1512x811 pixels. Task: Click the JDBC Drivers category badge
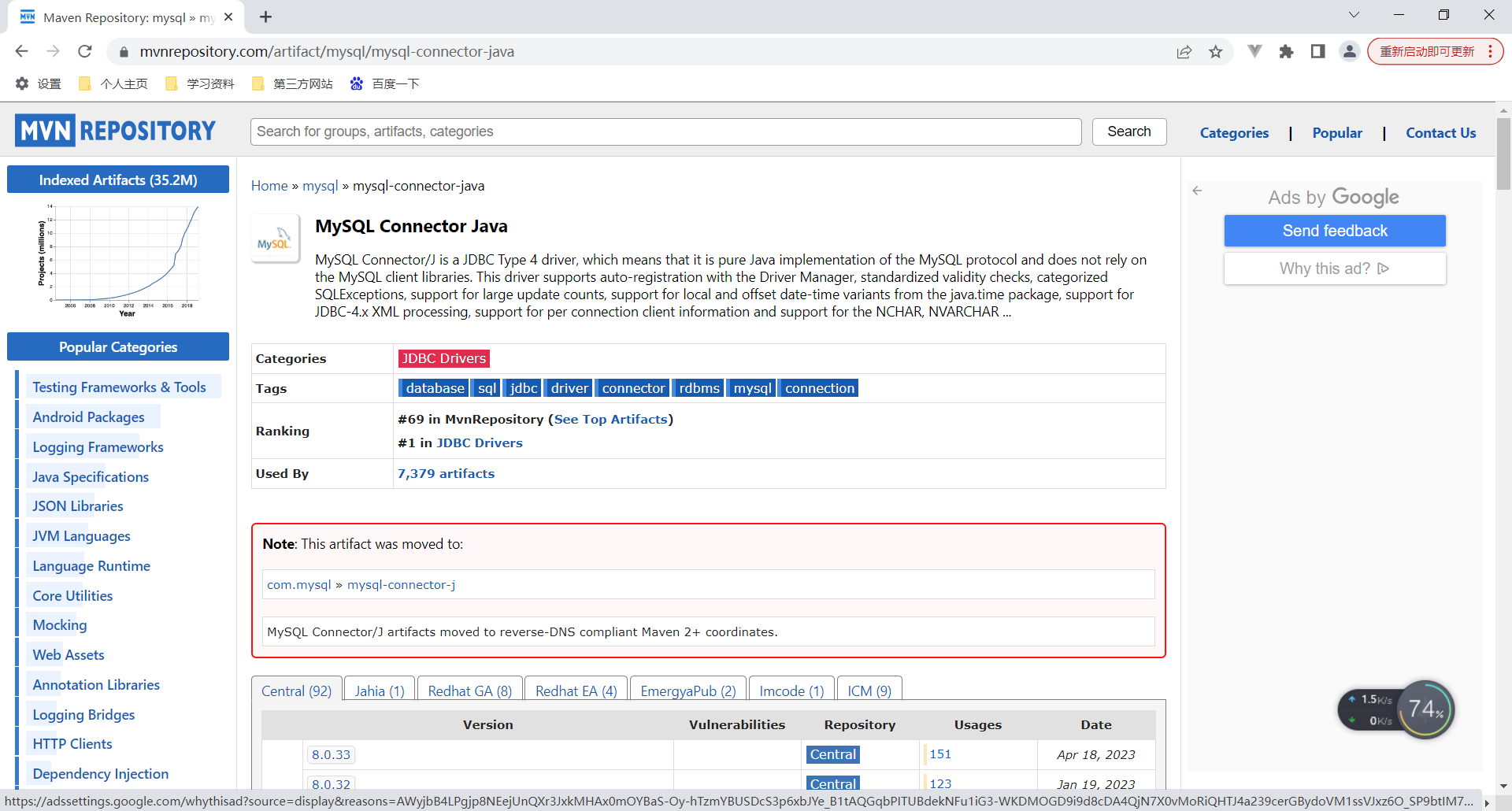coord(444,358)
